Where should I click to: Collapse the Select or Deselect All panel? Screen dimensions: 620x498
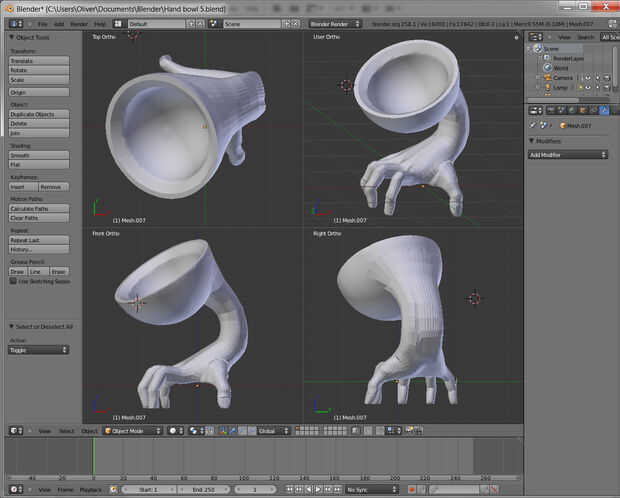coord(12,326)
